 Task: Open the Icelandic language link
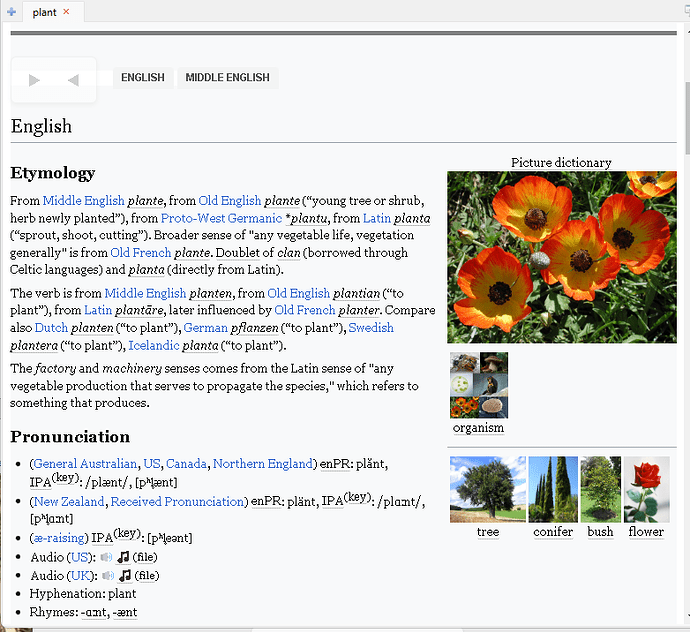[154, 345]
